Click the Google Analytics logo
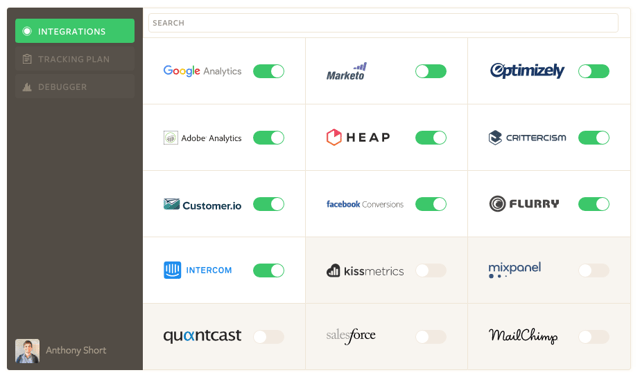Image resolution: width=640 pixels, height=377 pixels. click(x=202, y=71)
